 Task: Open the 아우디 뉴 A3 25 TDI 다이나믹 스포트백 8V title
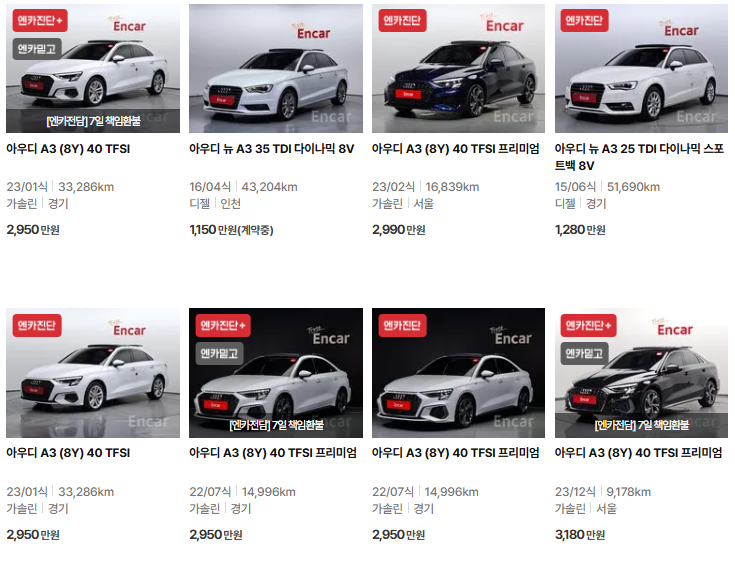tap(639, 157)
